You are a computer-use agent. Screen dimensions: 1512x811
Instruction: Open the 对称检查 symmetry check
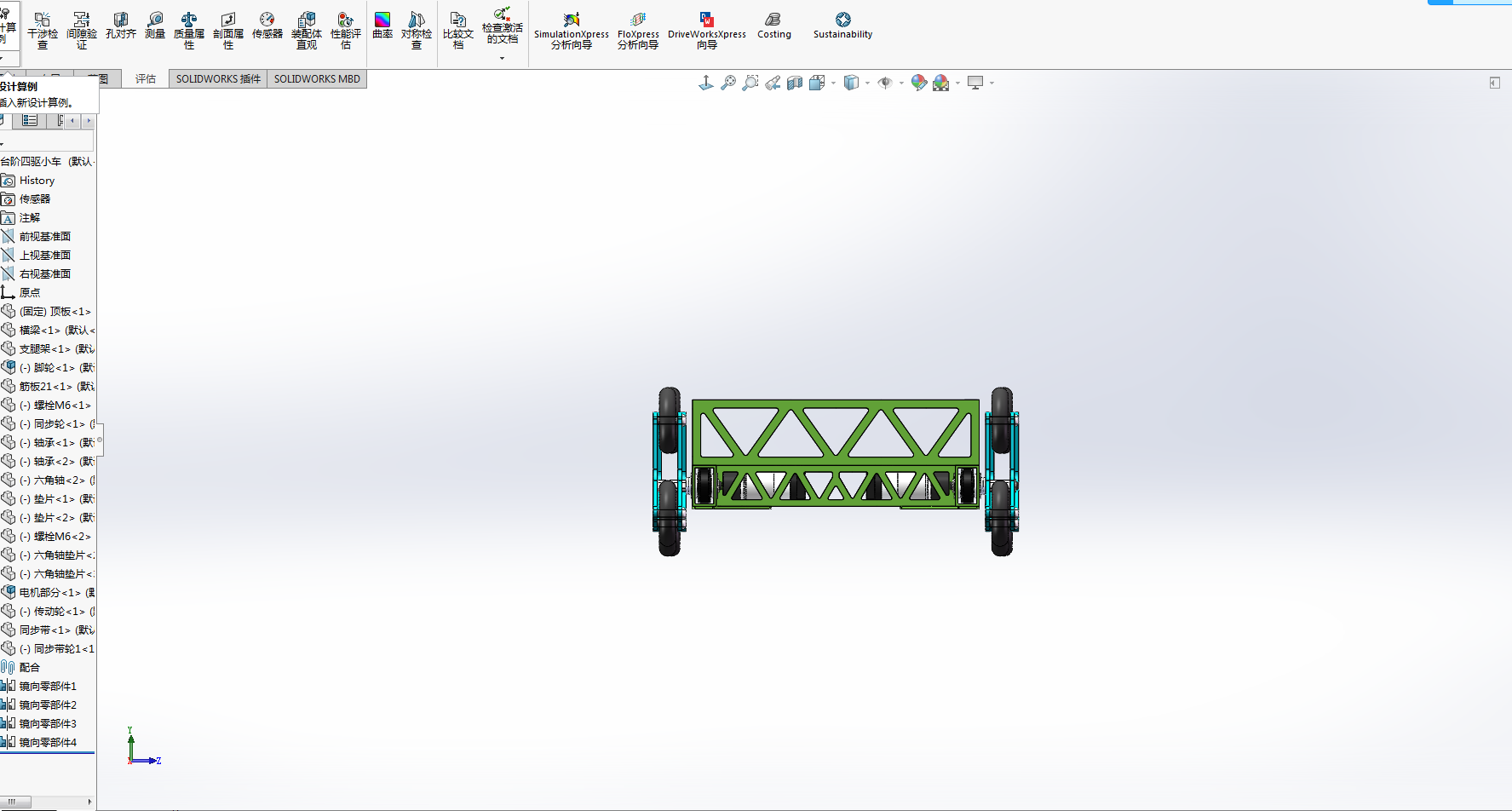(417, 31)
